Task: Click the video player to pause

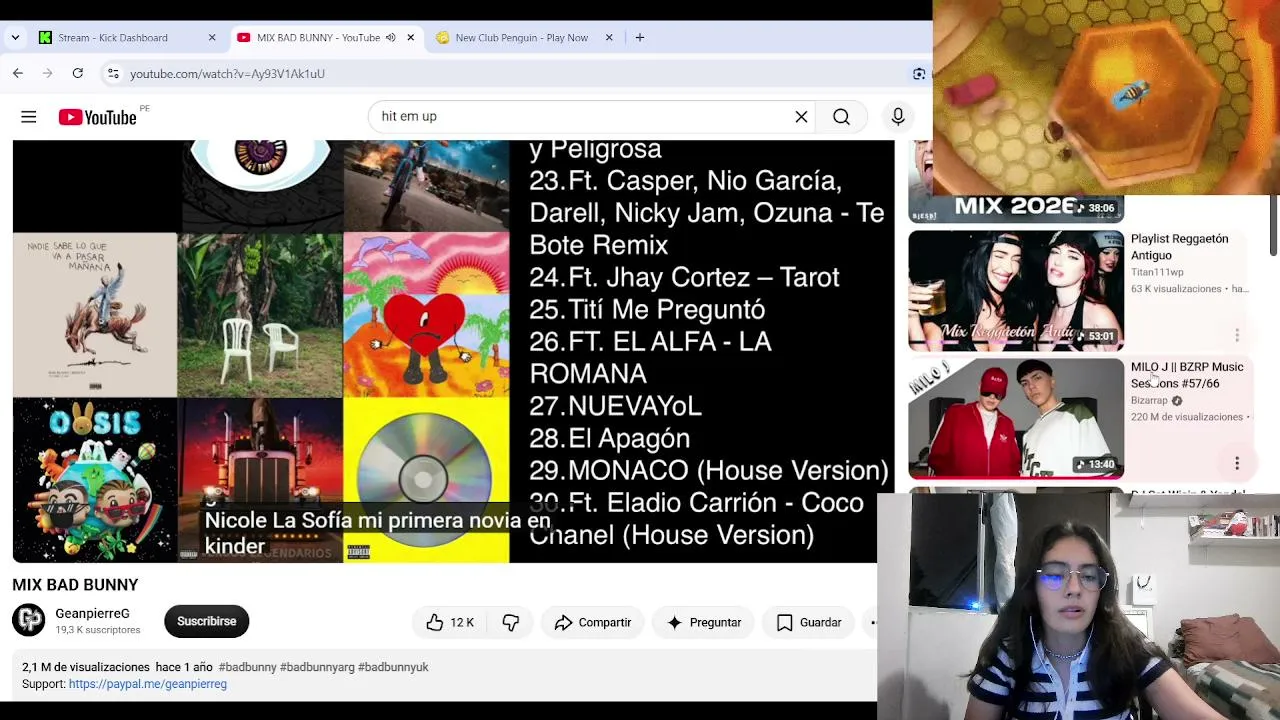Action: click(453, 351)
